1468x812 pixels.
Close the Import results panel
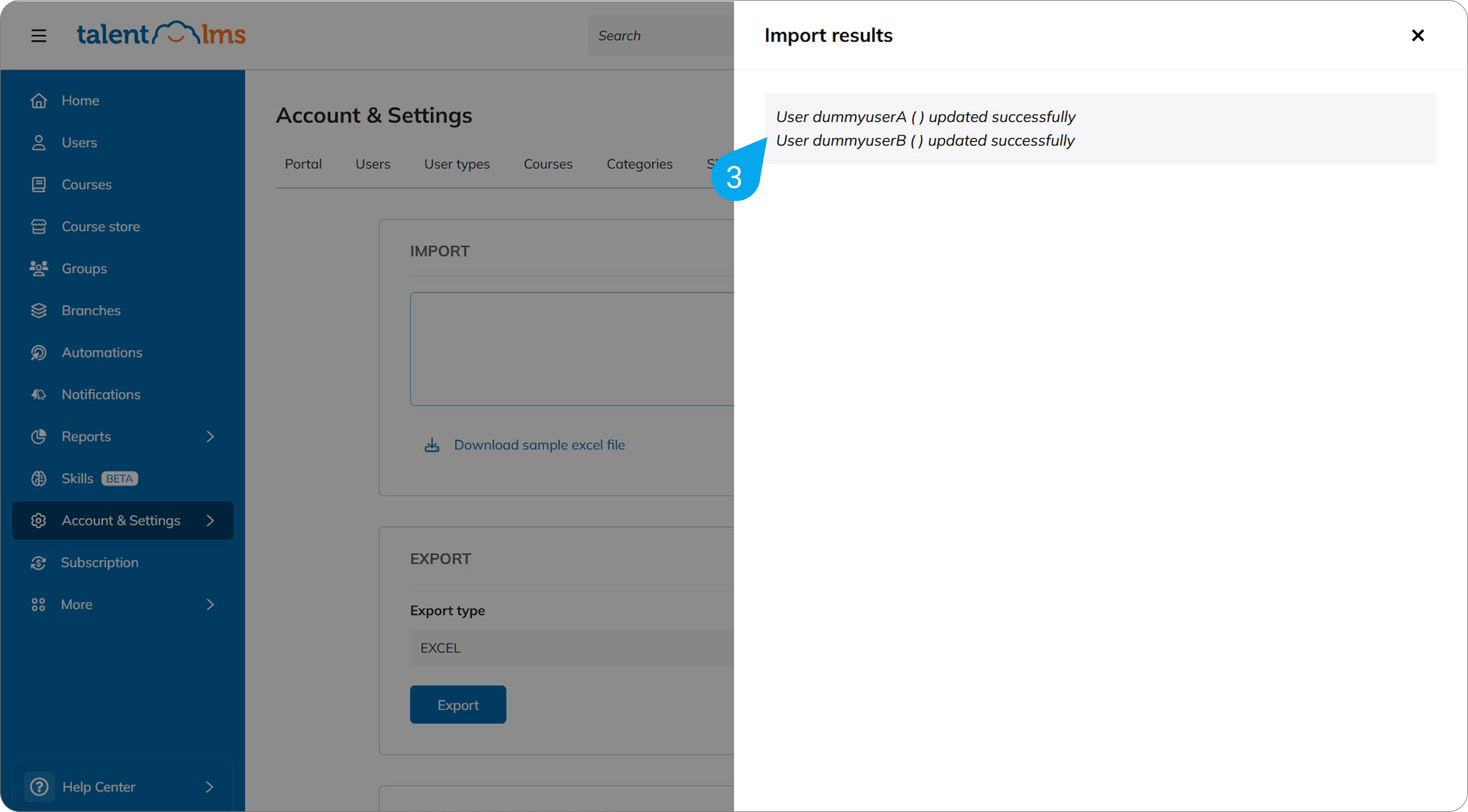1418,36
